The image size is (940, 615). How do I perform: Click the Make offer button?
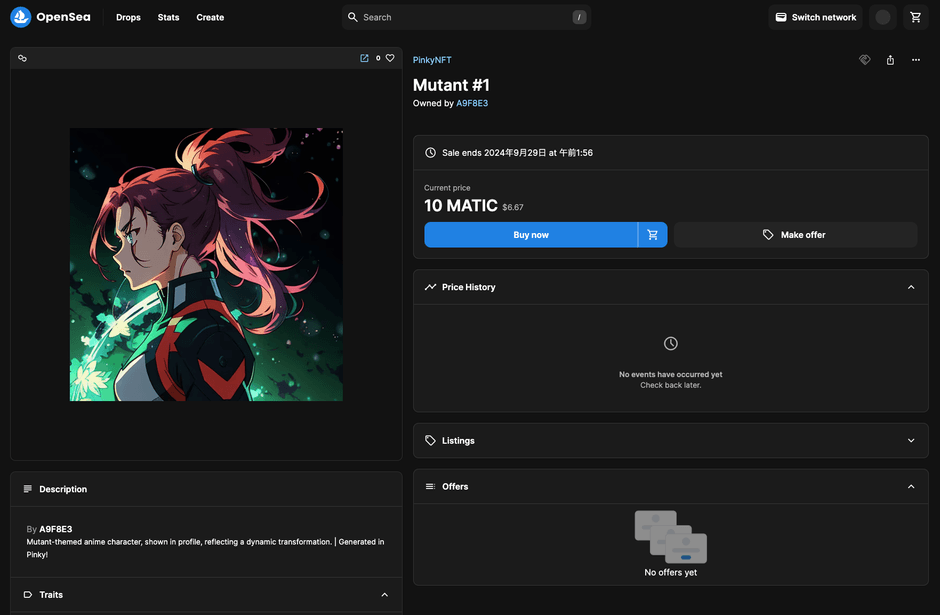[795, 235]
